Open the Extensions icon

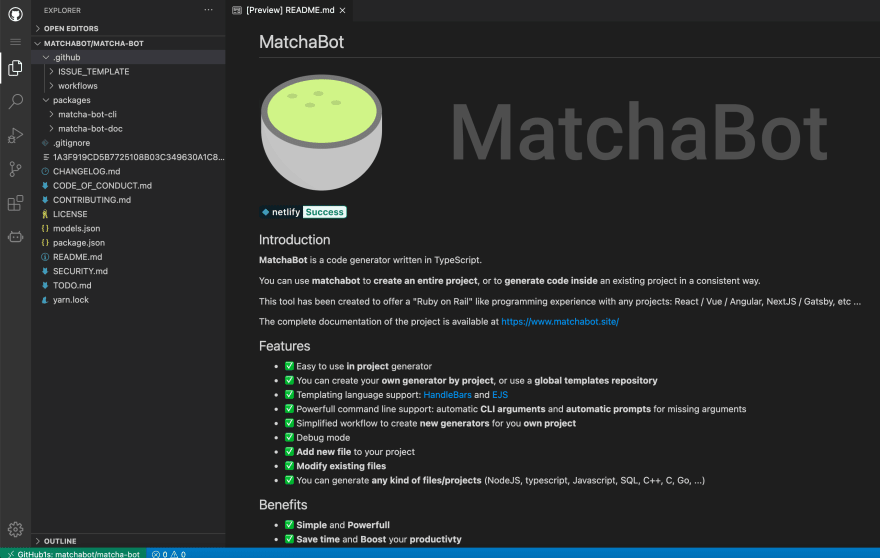click(x=15, y=203)
